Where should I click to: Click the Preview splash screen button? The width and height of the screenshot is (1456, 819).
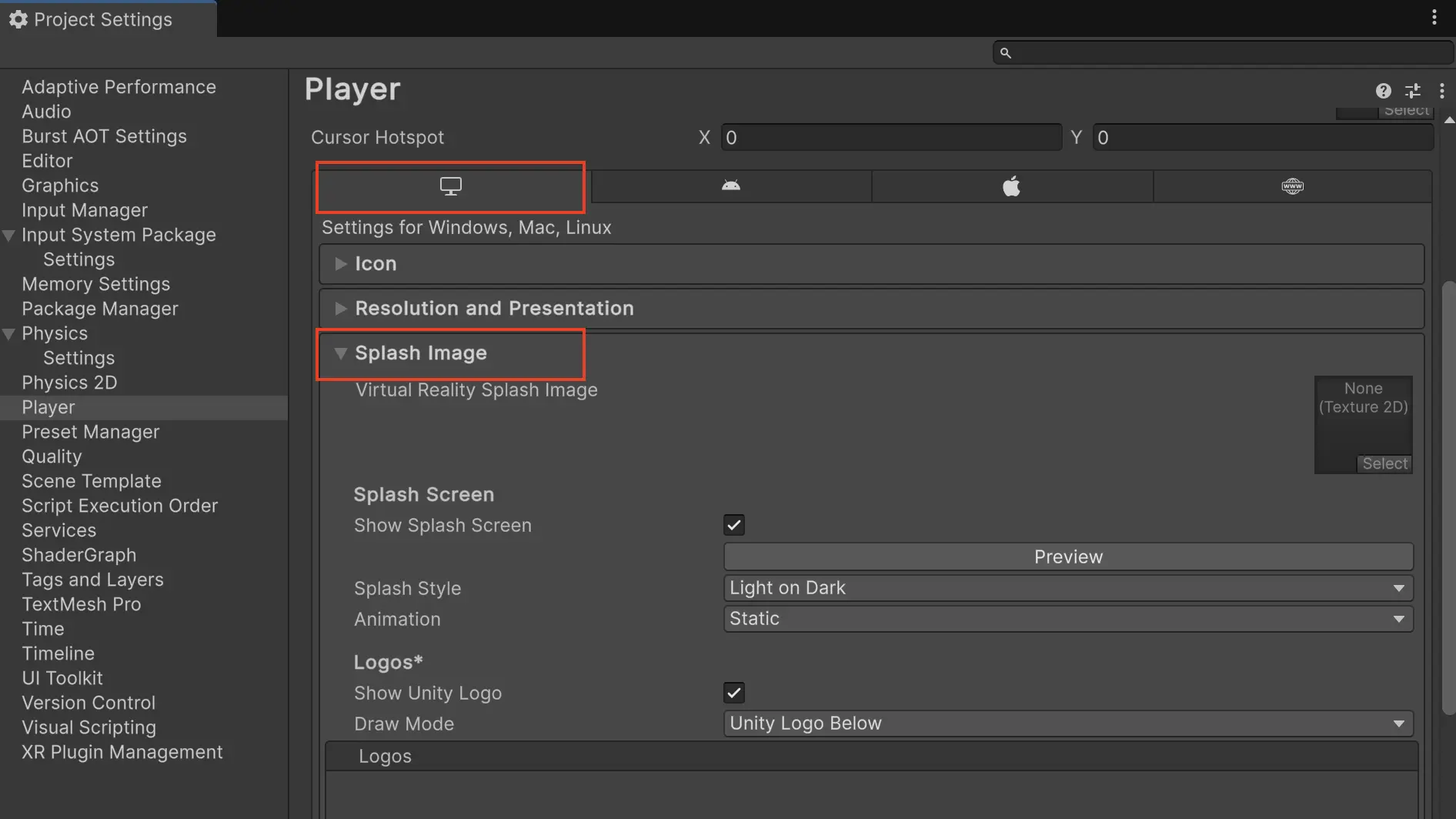(1068, 557)
